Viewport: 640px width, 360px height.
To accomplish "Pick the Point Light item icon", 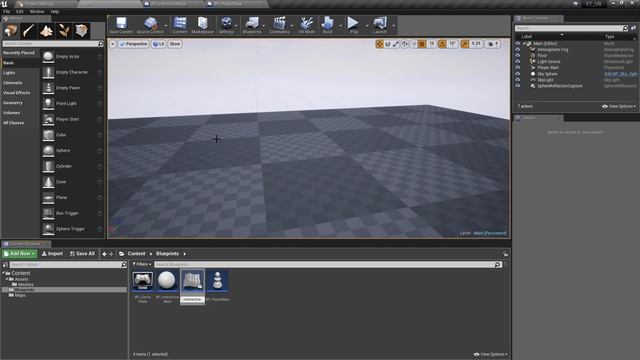I will pos(48,104).
